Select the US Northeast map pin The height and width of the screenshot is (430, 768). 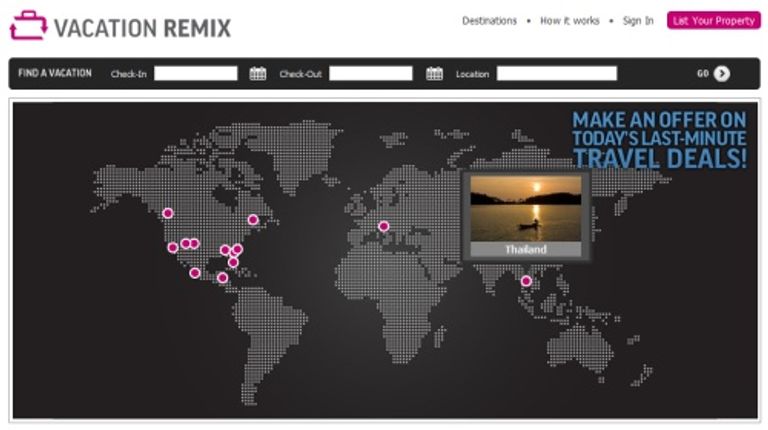pos(253,219)
